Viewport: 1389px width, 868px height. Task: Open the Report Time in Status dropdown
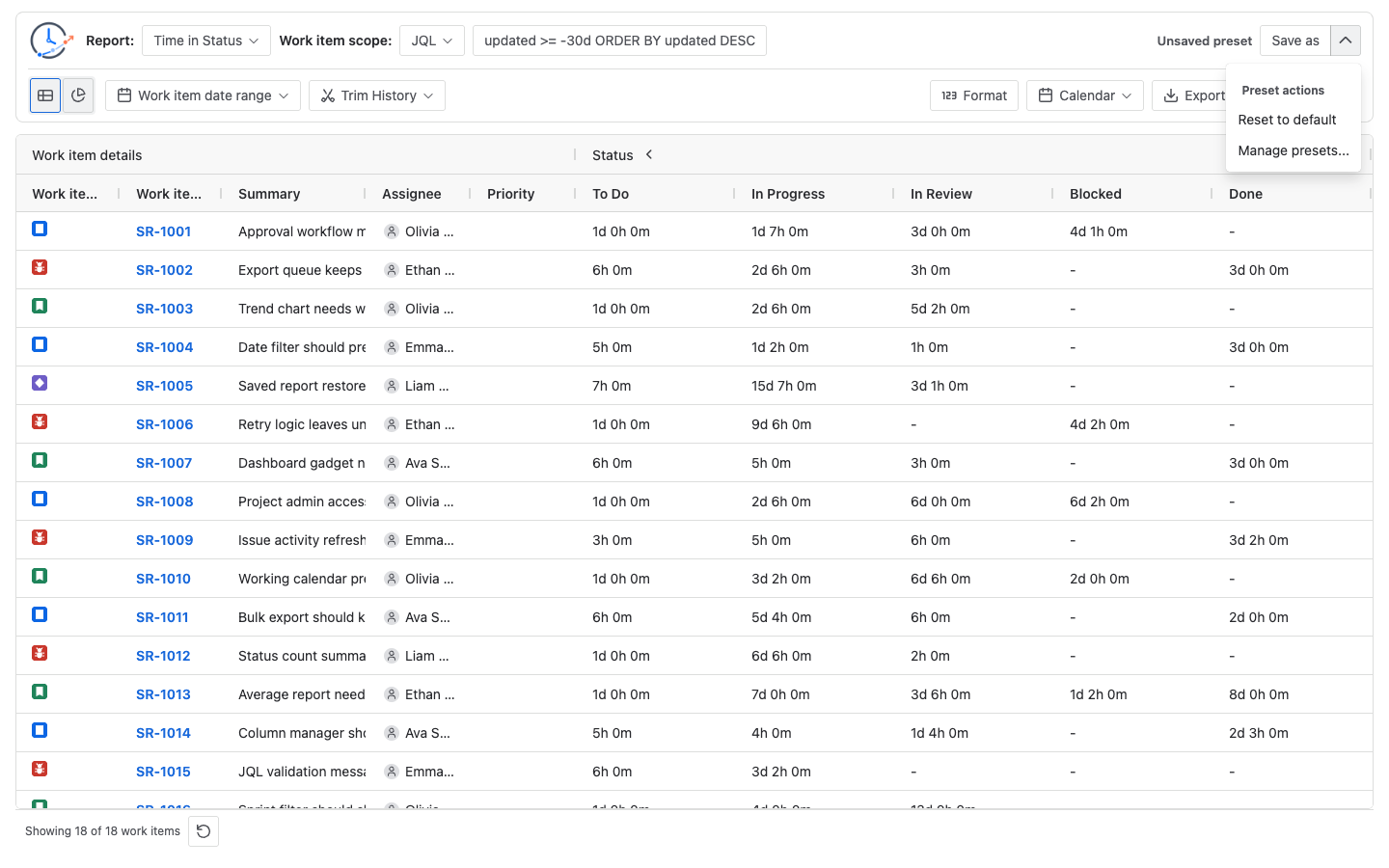pyautogui.click(x=206, y=41)
